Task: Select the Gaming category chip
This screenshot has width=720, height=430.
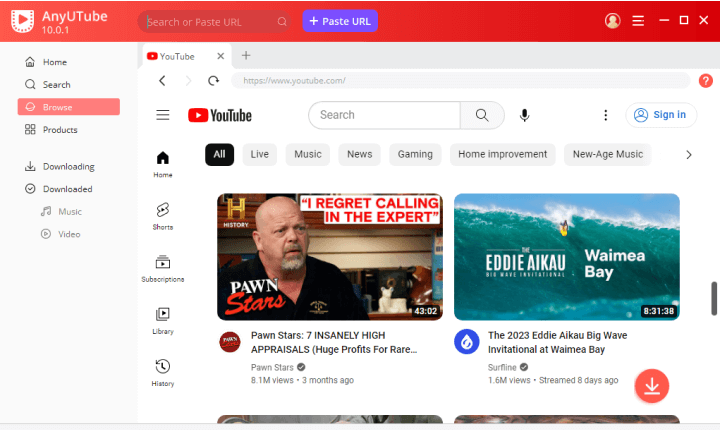Action: click(415, 154)
